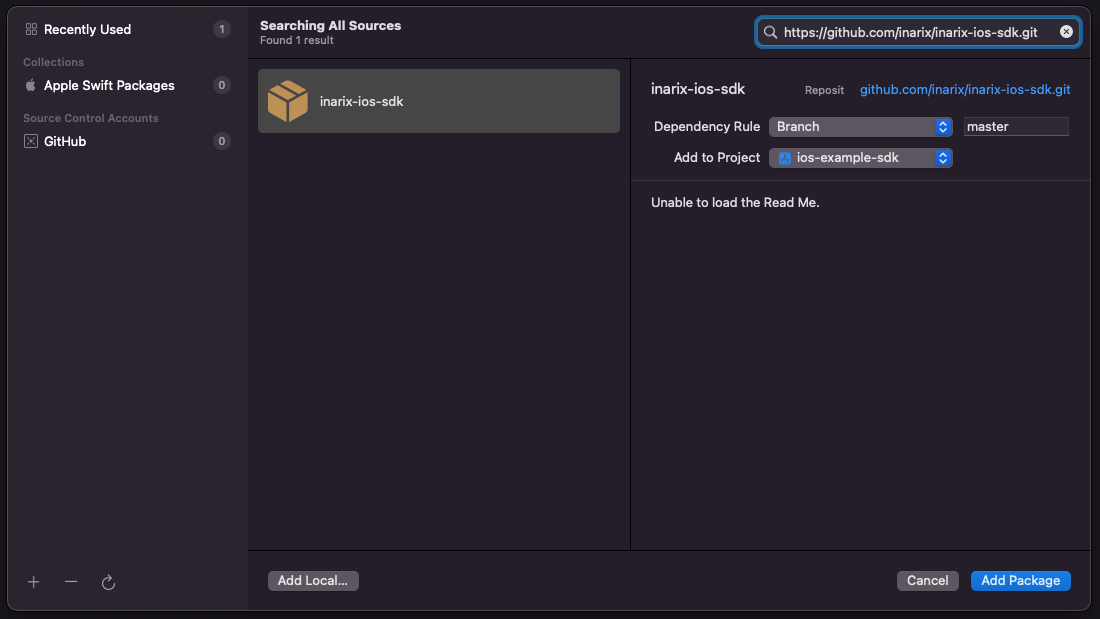The image size is (1100, 619).
Task: Cancel the add package dialog
Action: click(927, 581)
